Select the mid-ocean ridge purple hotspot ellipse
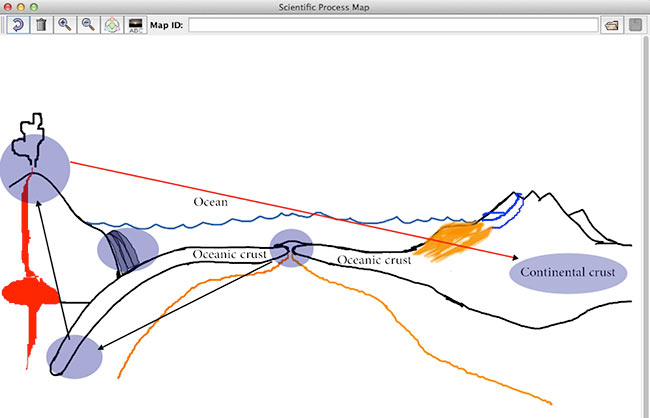Image resolution: width=650 pixels, height=418 pixels. click(291, 248)
